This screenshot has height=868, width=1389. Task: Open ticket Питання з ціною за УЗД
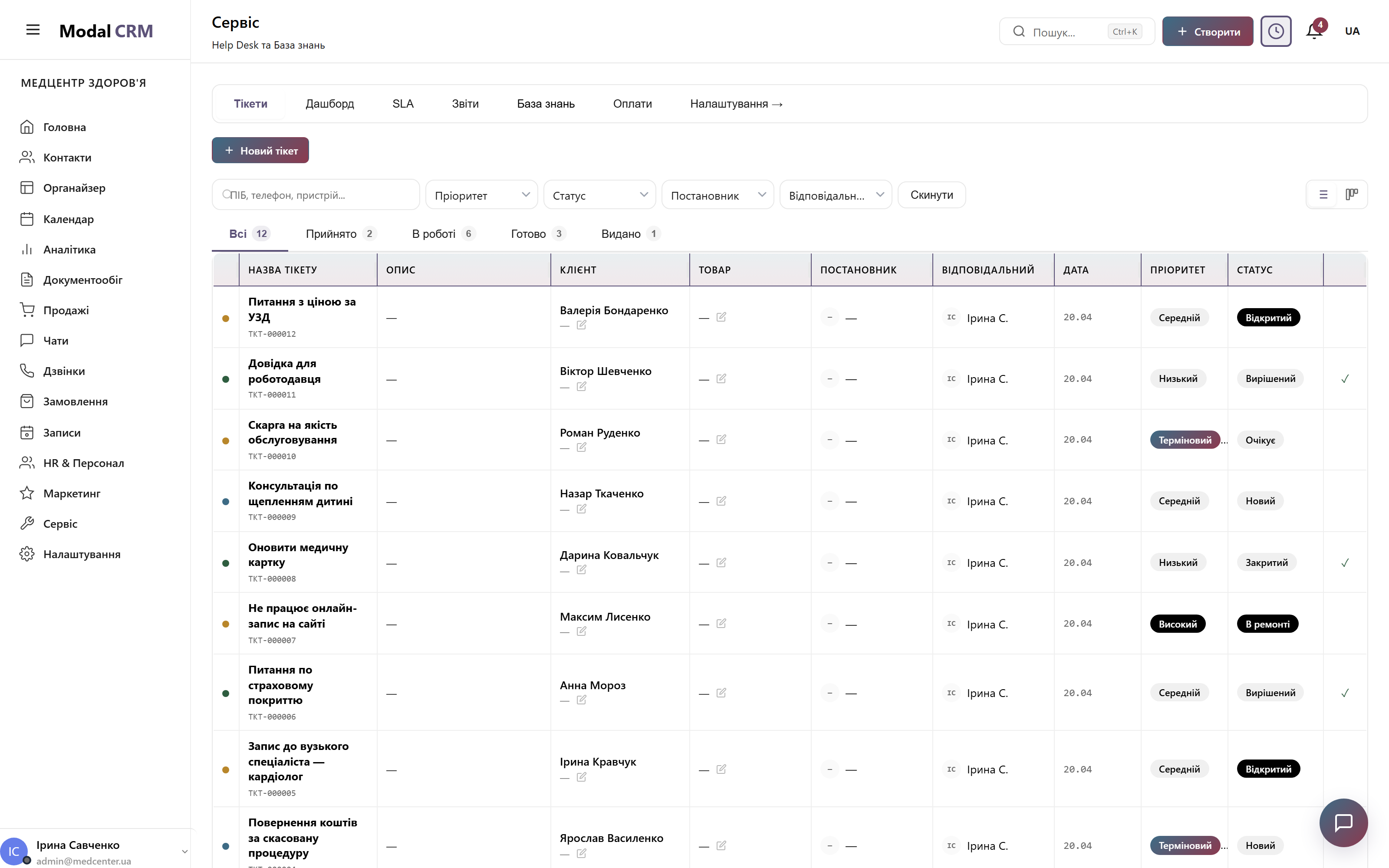coord(302,309)
